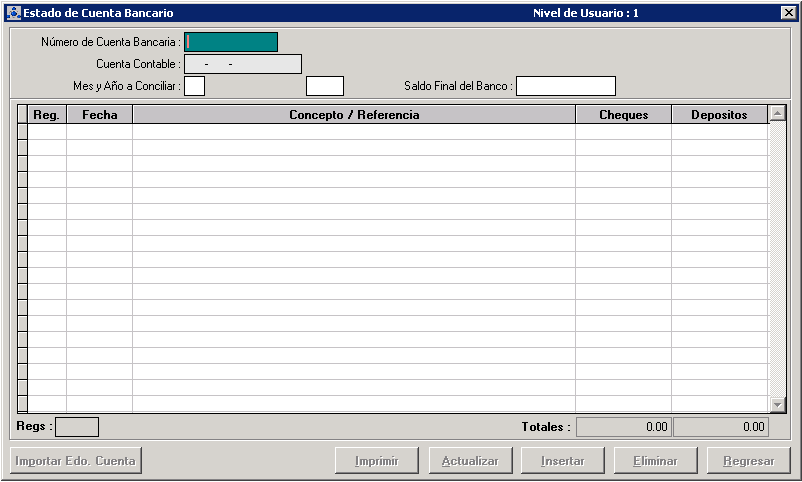
Task: Click the grid scrollbar down arrow
Action: pos(778,404)
